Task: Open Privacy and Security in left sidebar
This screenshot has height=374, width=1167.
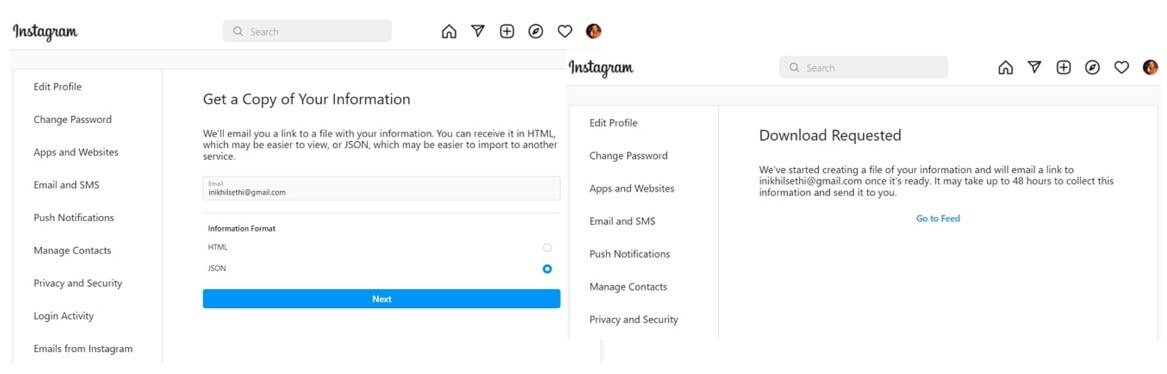Action: tap(77, 283)
